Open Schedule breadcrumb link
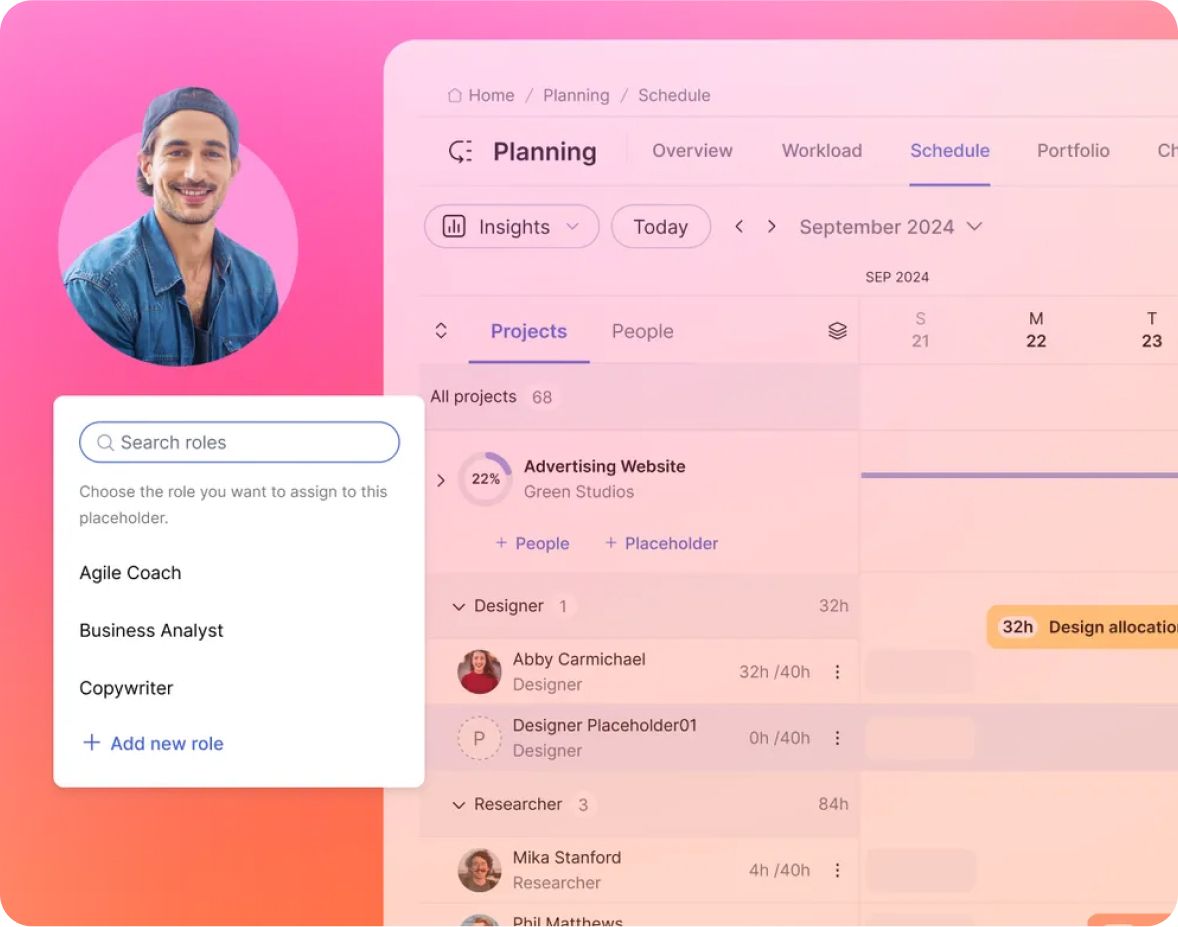 [674, 95]
